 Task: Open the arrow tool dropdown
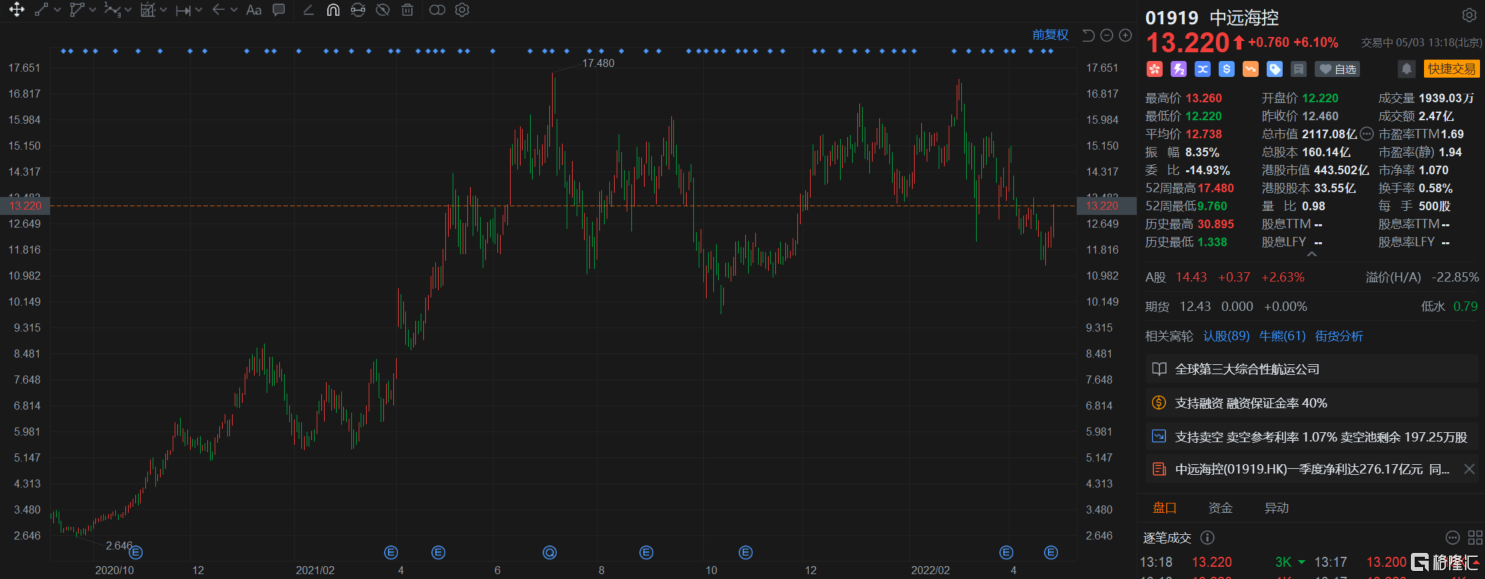[x=233, y=10]
